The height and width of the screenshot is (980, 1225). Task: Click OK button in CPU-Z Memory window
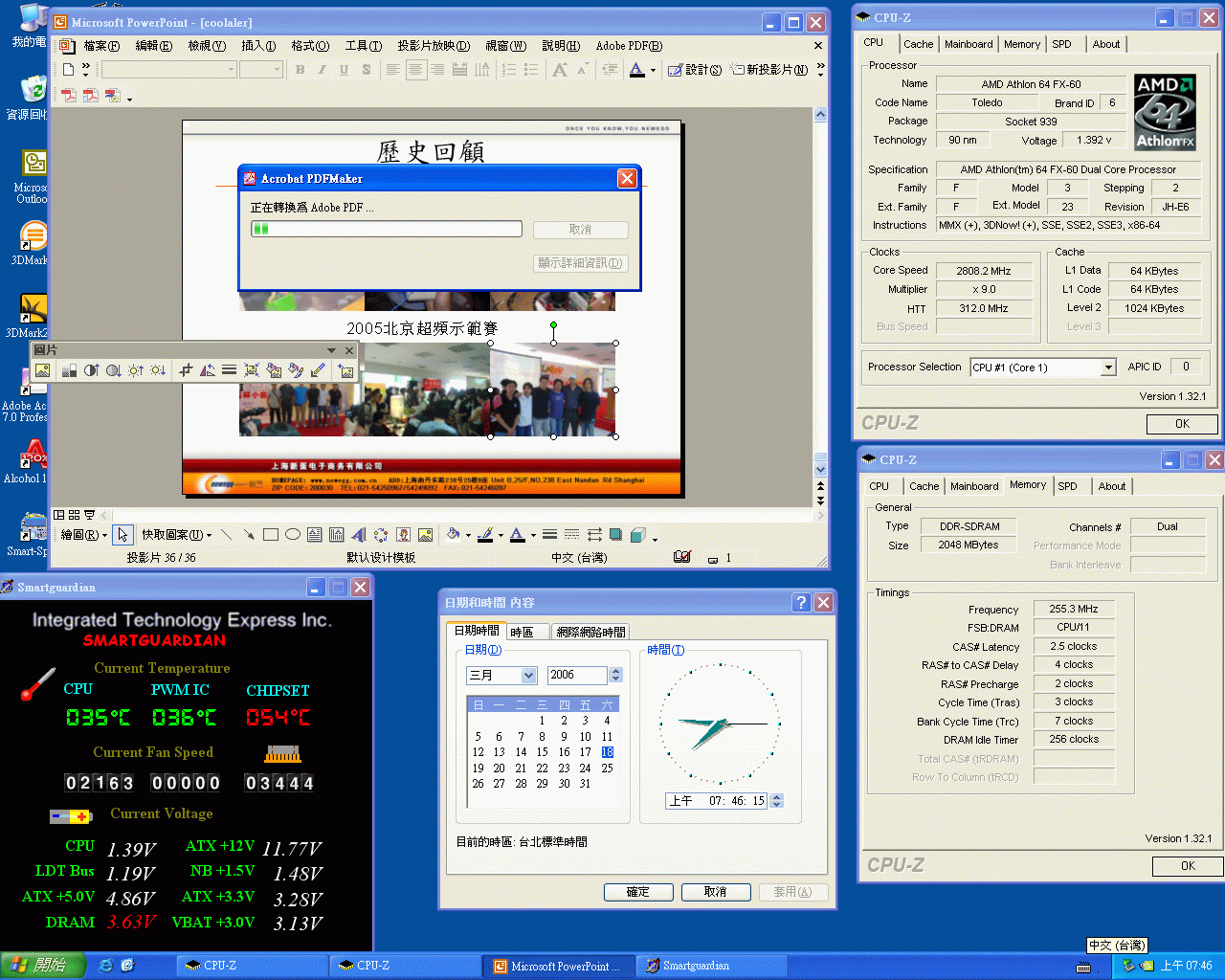pyautogui.click(x=1188, y=866)
